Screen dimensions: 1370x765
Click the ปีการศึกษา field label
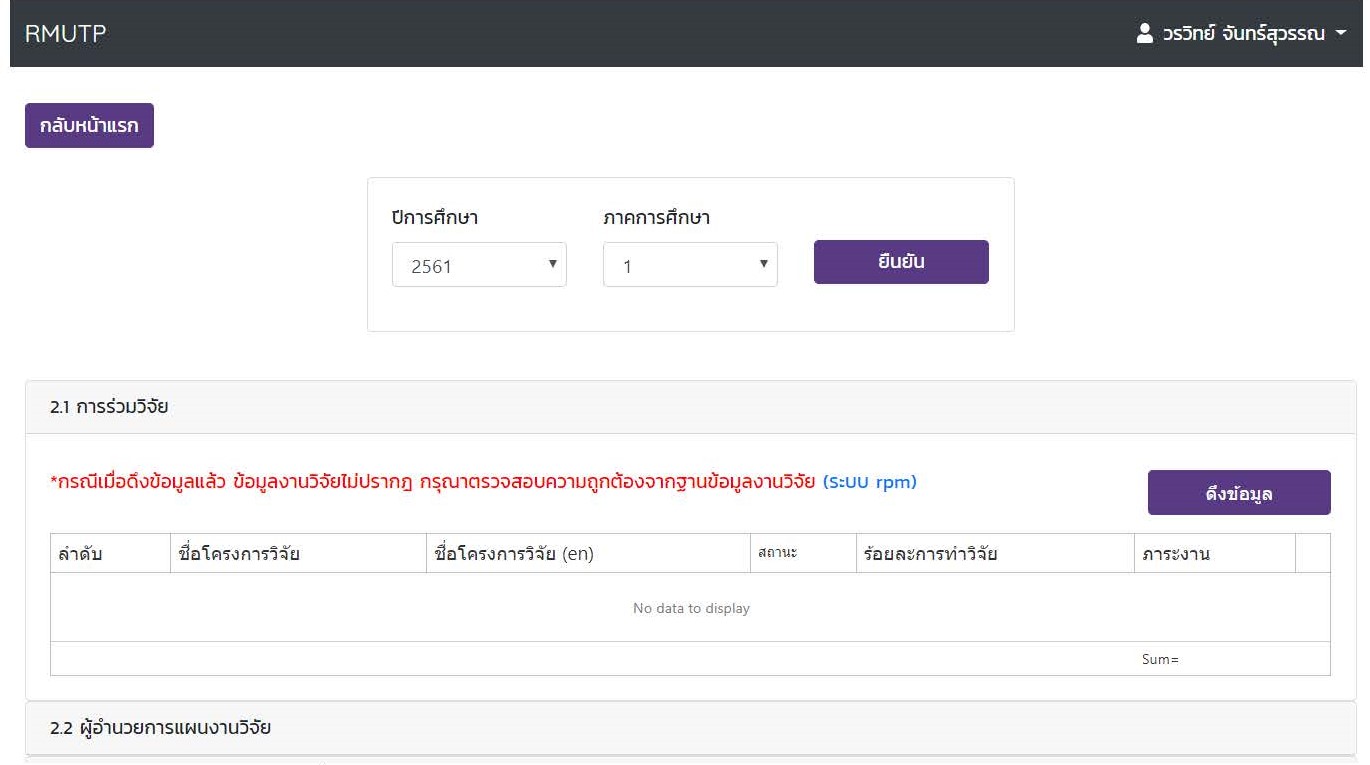coord(435,218)
